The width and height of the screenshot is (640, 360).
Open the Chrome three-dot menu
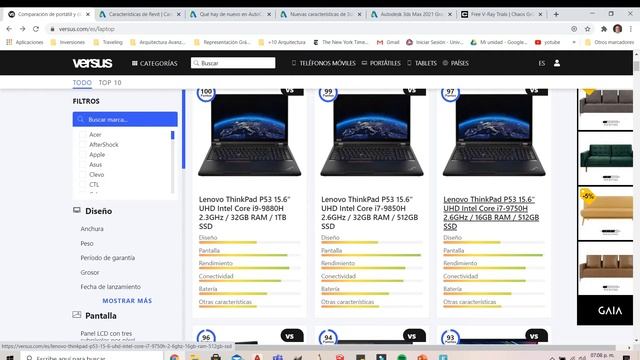631,29
